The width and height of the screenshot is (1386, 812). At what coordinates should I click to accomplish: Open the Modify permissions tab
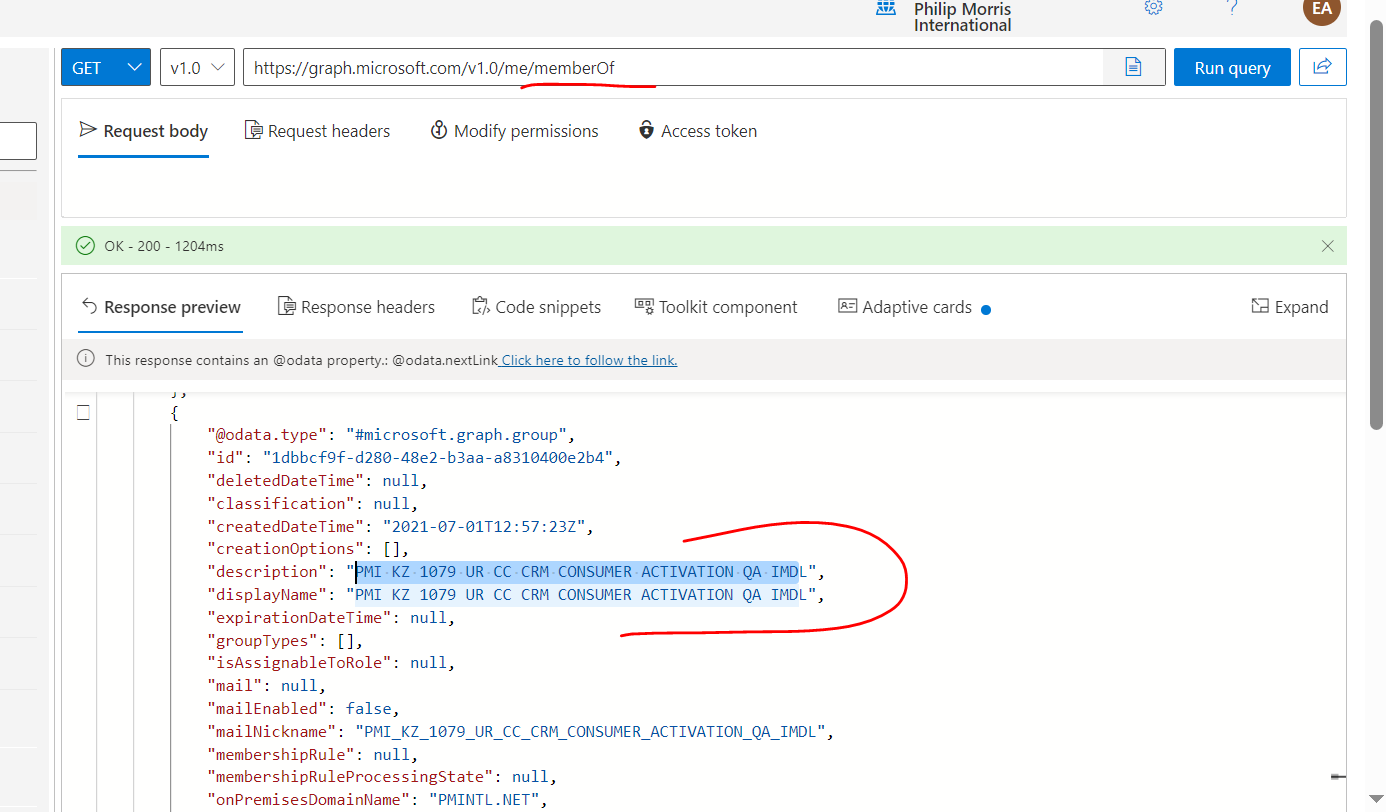[x=514, y=130]
